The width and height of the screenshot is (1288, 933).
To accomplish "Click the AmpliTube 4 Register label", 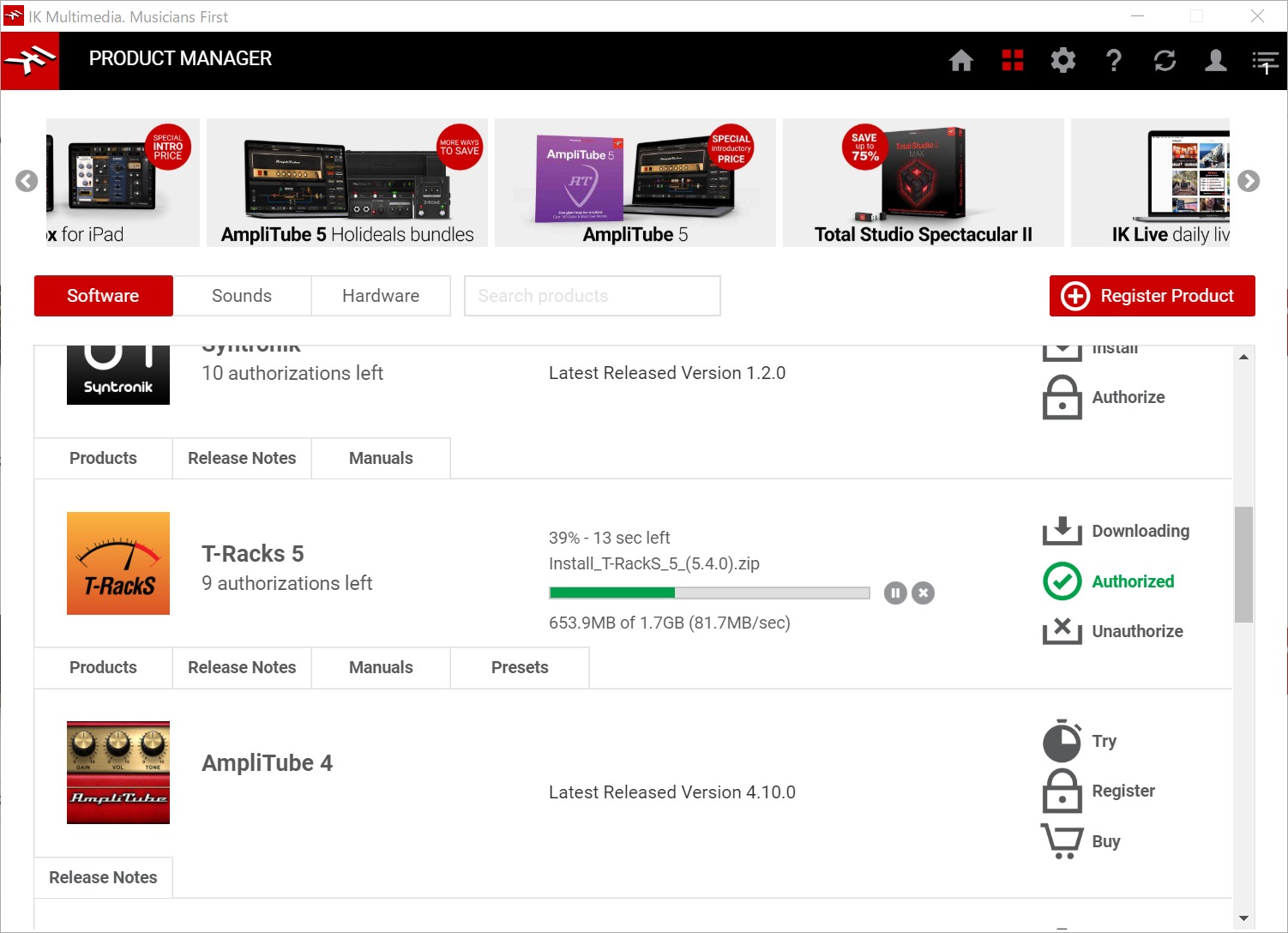I will coord(1123,791).
